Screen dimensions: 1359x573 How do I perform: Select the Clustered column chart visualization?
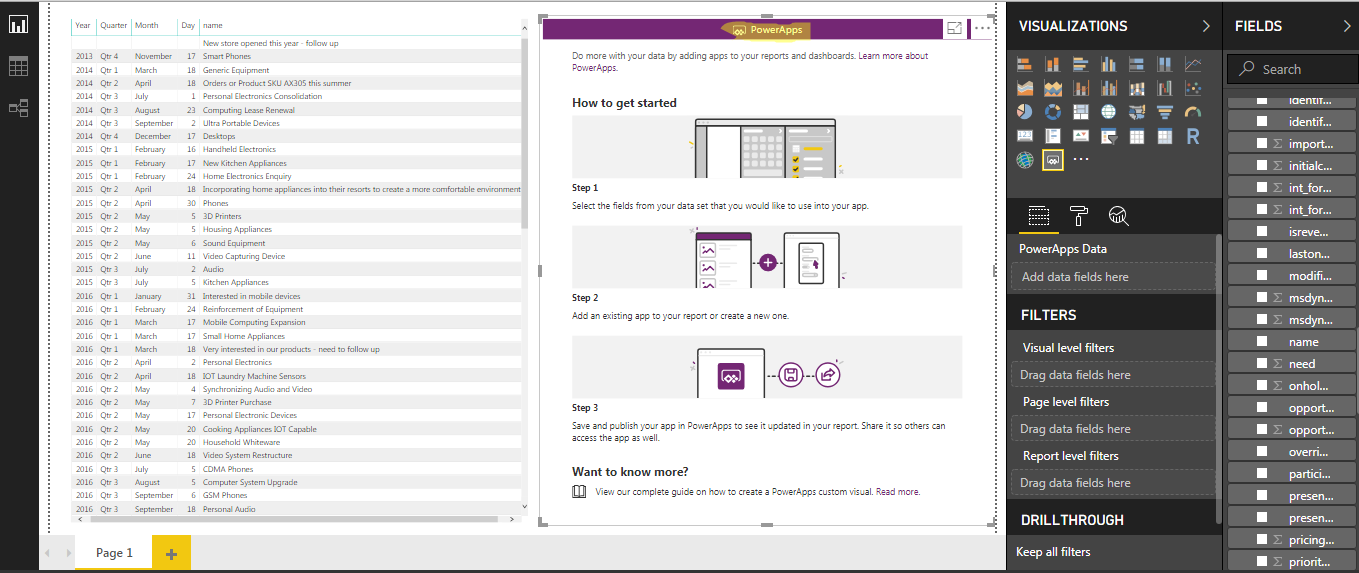click(x=1108, y=64)
